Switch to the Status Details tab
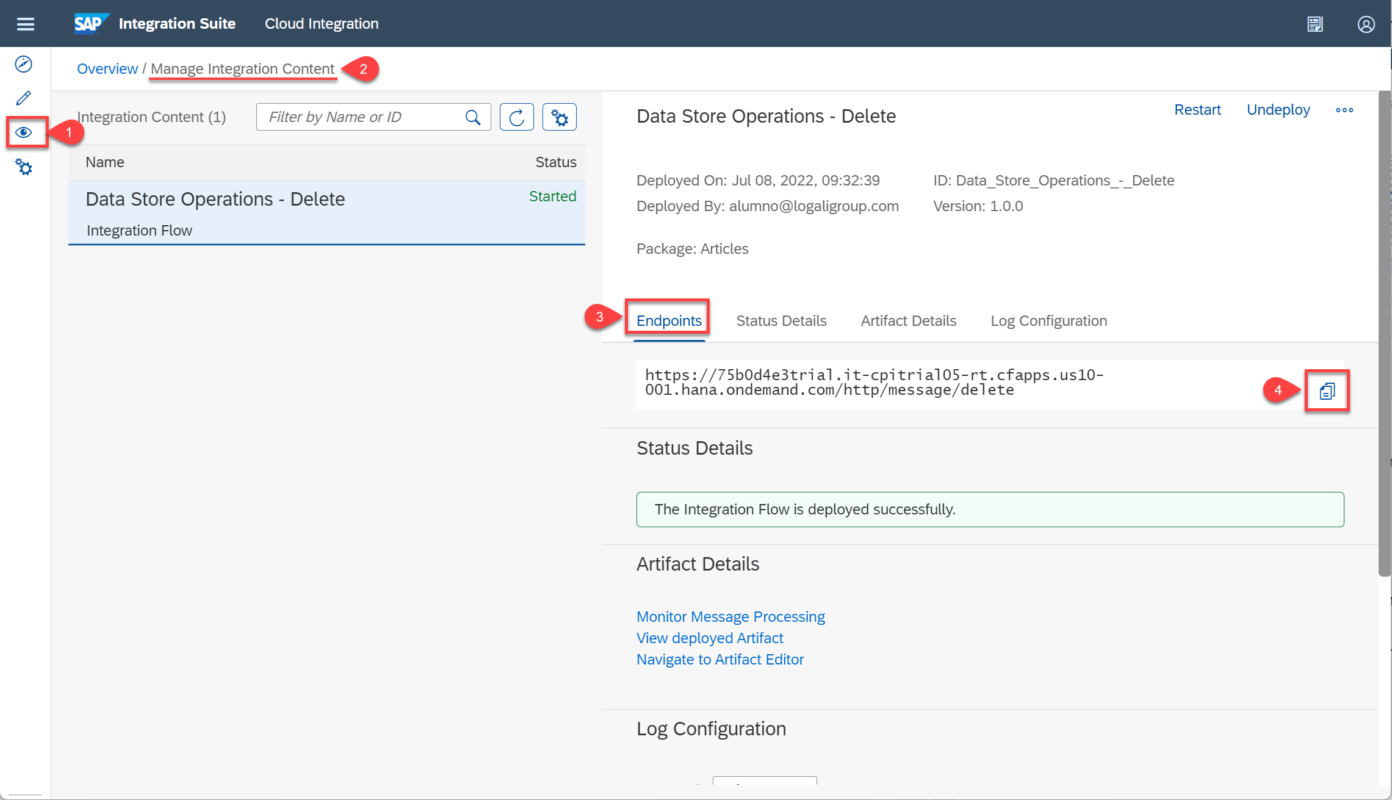 [781, 321]
